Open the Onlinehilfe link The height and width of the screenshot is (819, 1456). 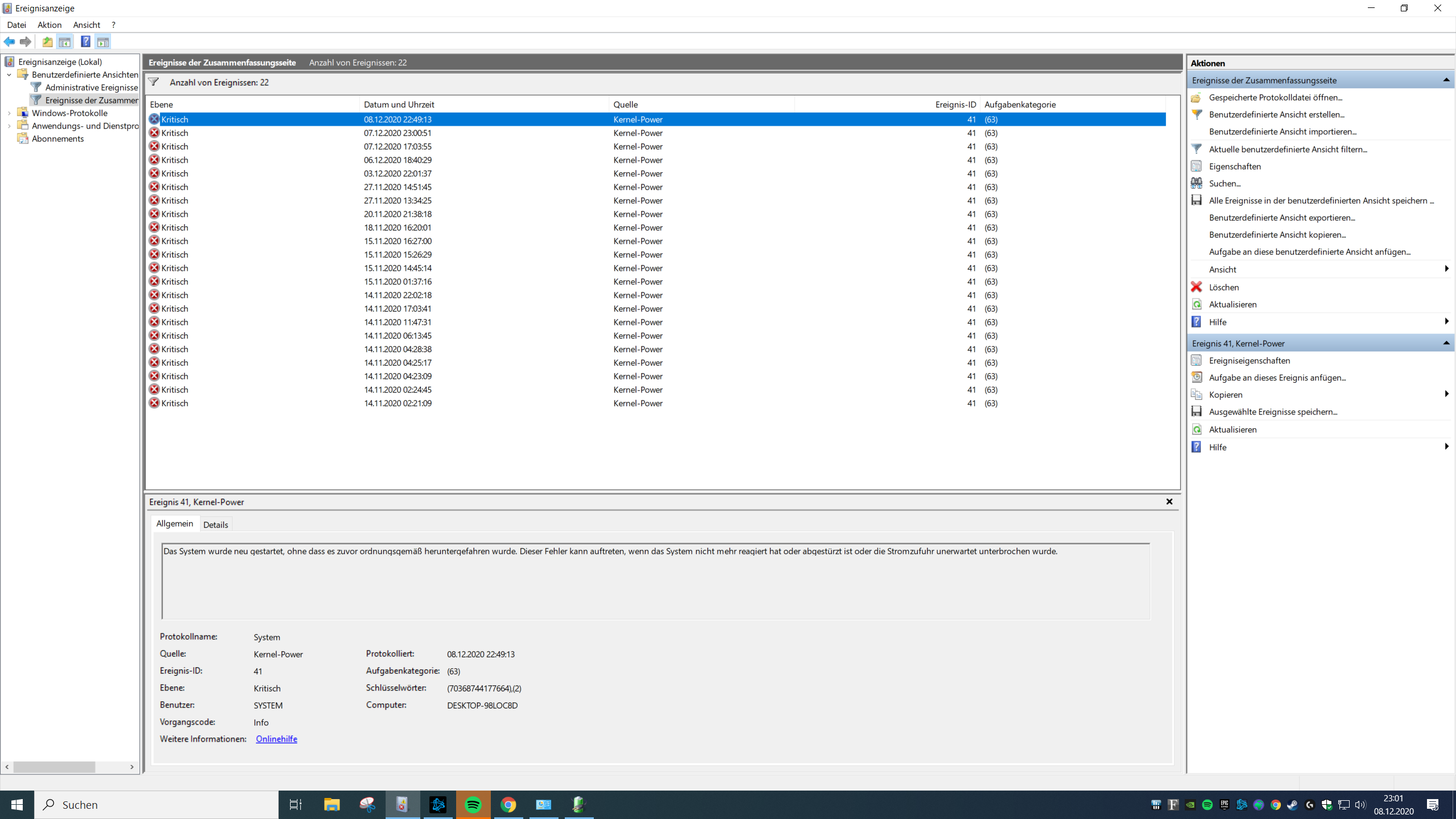pos(276,739)
